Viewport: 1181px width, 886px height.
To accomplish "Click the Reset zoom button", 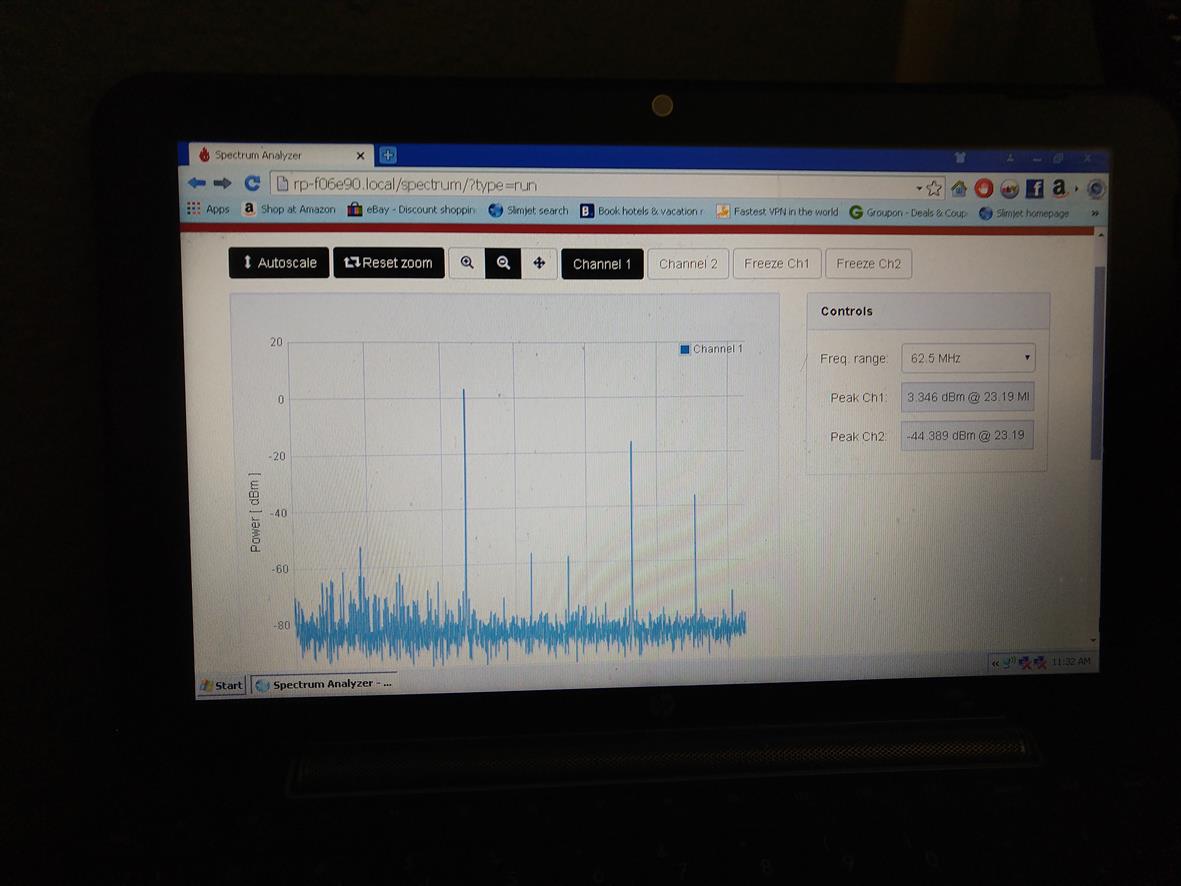I will point(389,263).
